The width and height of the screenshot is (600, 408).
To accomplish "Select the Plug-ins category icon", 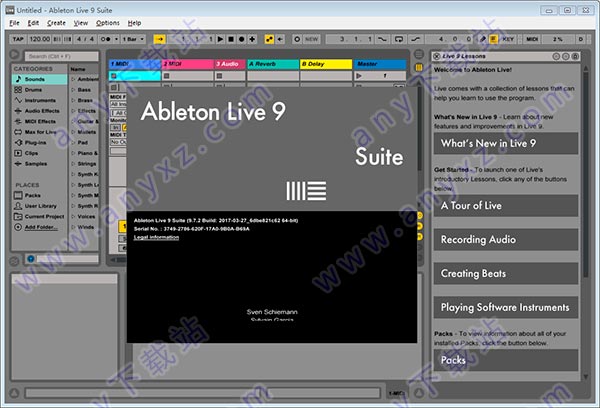I will pyautogui.click(x=18, y=142).
